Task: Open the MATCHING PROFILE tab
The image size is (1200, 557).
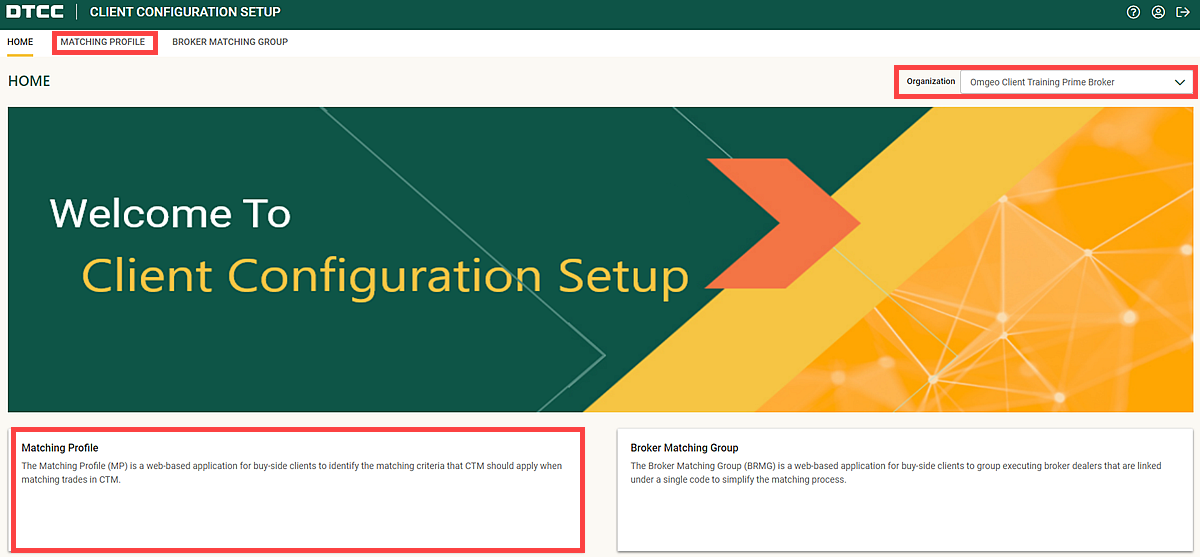Action: (x=103, y=42)
